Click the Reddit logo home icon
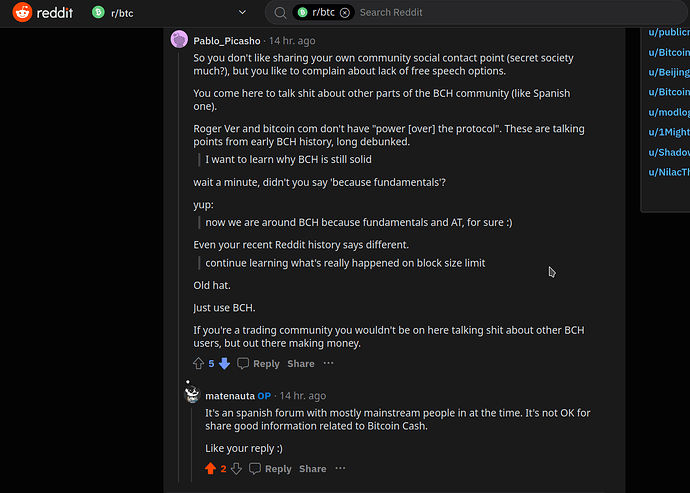The image size is (690, 493). [21, 13]
